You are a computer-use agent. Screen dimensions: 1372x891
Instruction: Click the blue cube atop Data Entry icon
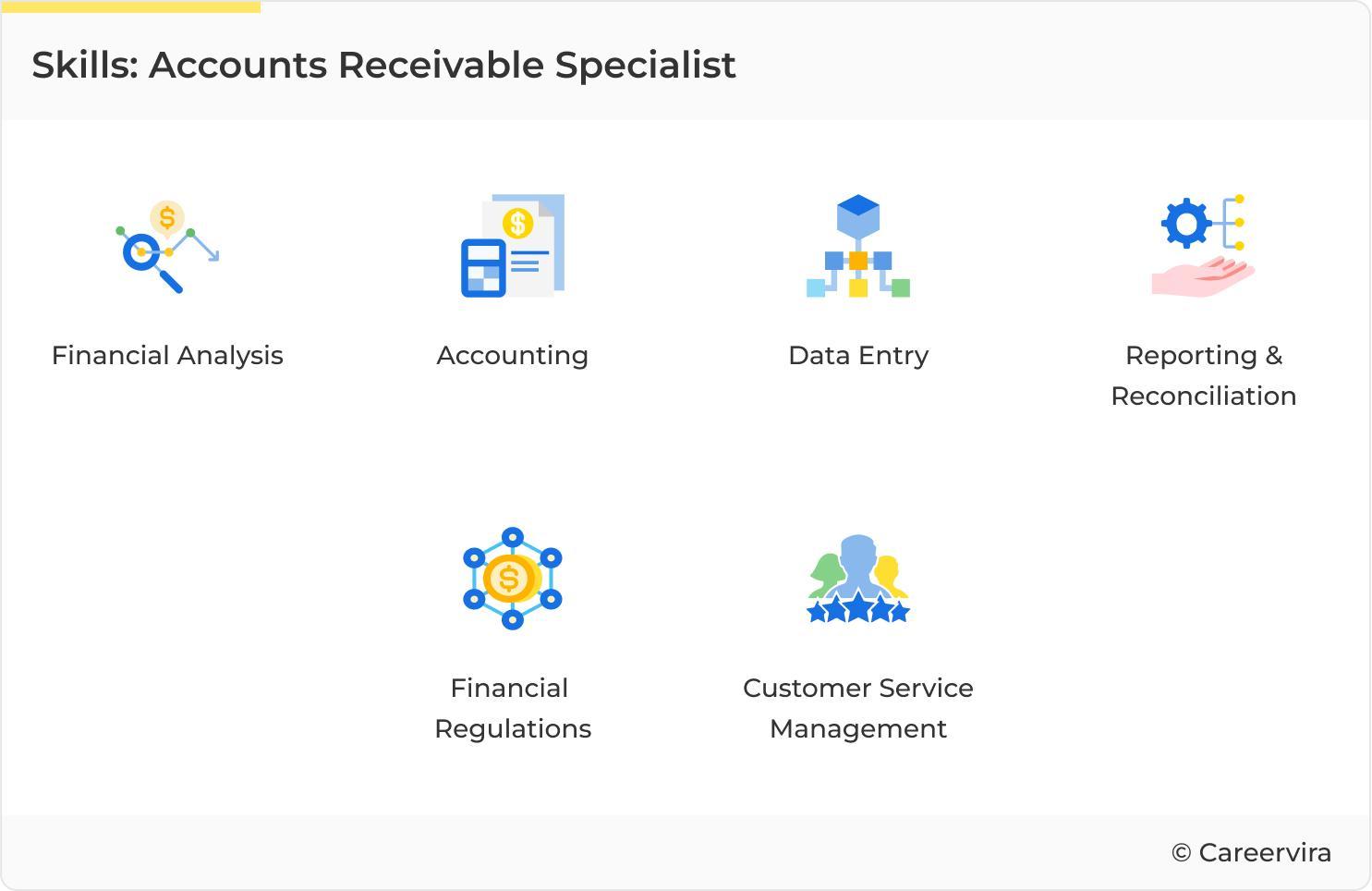[x=858, y=214]
